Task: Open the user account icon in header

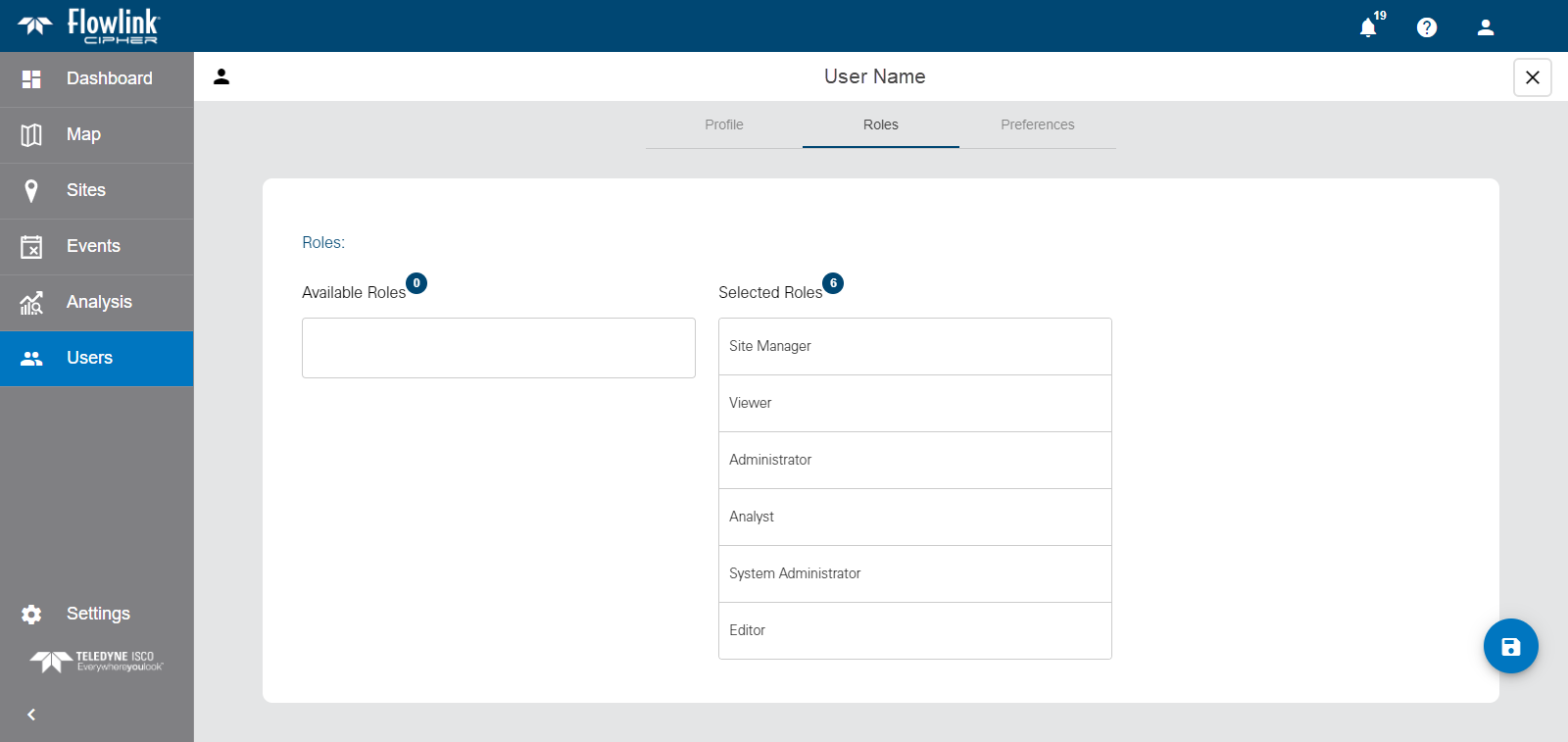Action: 1486,27
